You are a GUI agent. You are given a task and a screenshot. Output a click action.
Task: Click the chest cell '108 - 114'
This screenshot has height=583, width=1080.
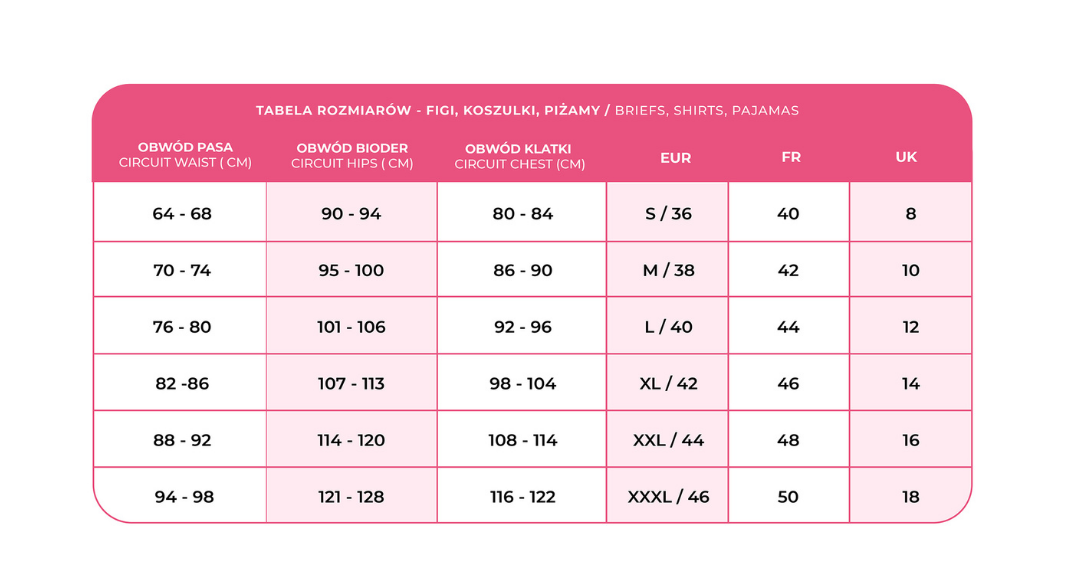tap(523, 440)
